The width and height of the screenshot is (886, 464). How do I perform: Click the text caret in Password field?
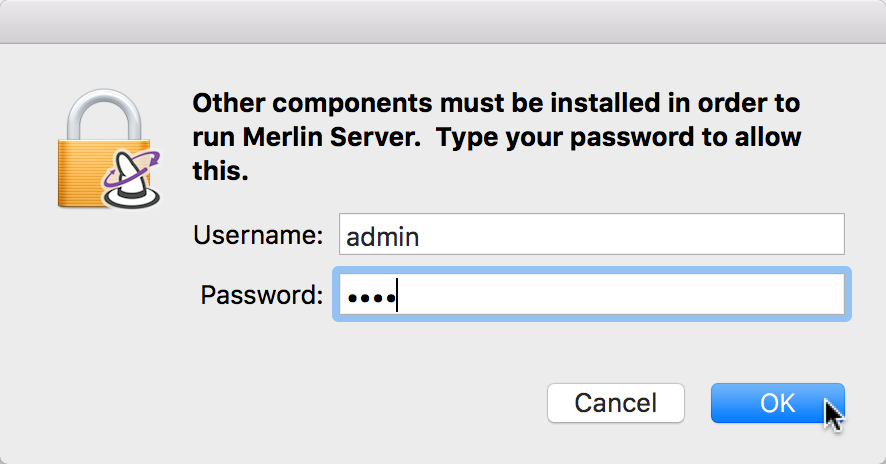pyautogui.click(x=397, y=295)
